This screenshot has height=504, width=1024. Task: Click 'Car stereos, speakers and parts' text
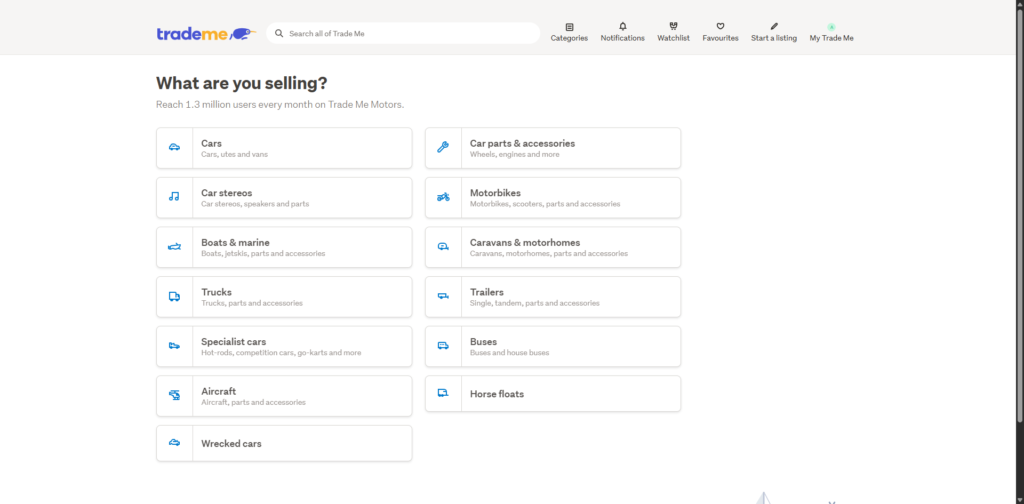(255, 204)
